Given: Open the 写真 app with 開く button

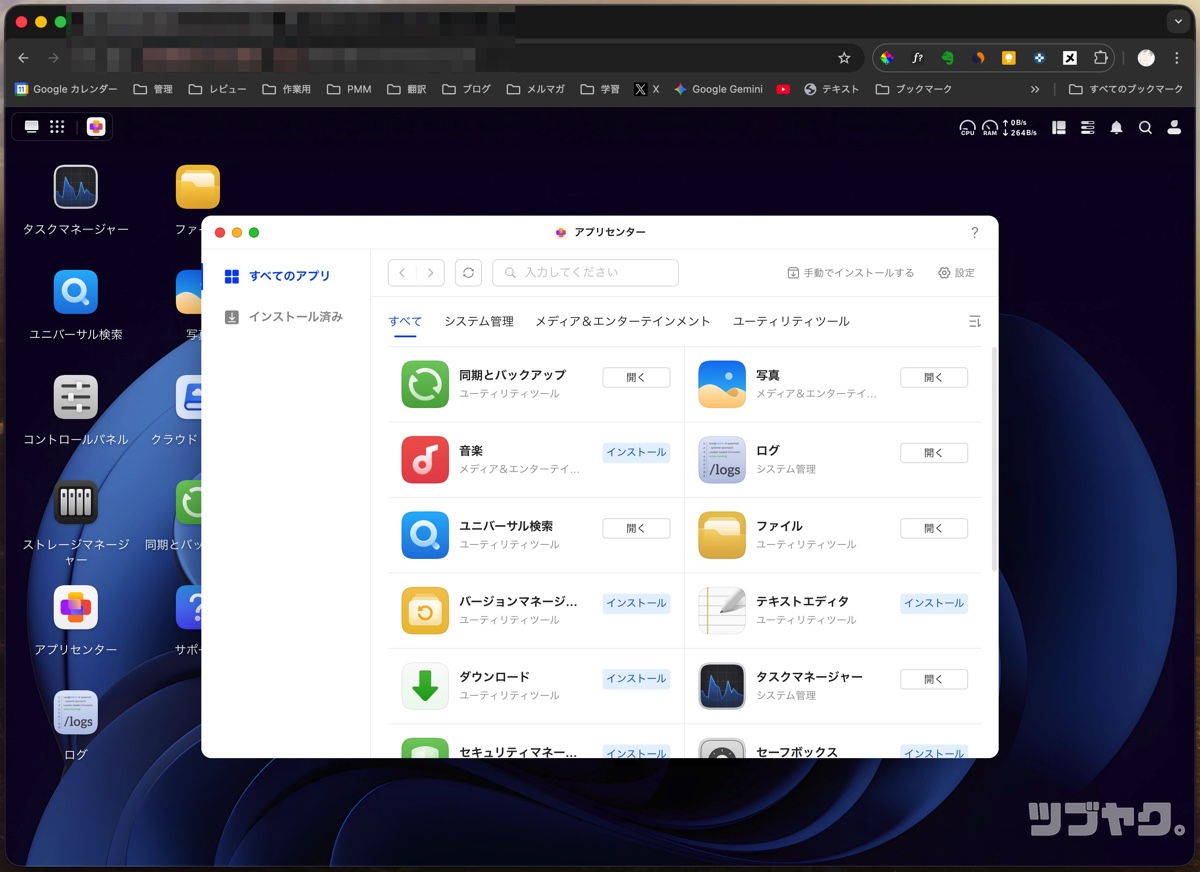Looking at the screenshot, I should pyautogui.click(x=933, y=377).
